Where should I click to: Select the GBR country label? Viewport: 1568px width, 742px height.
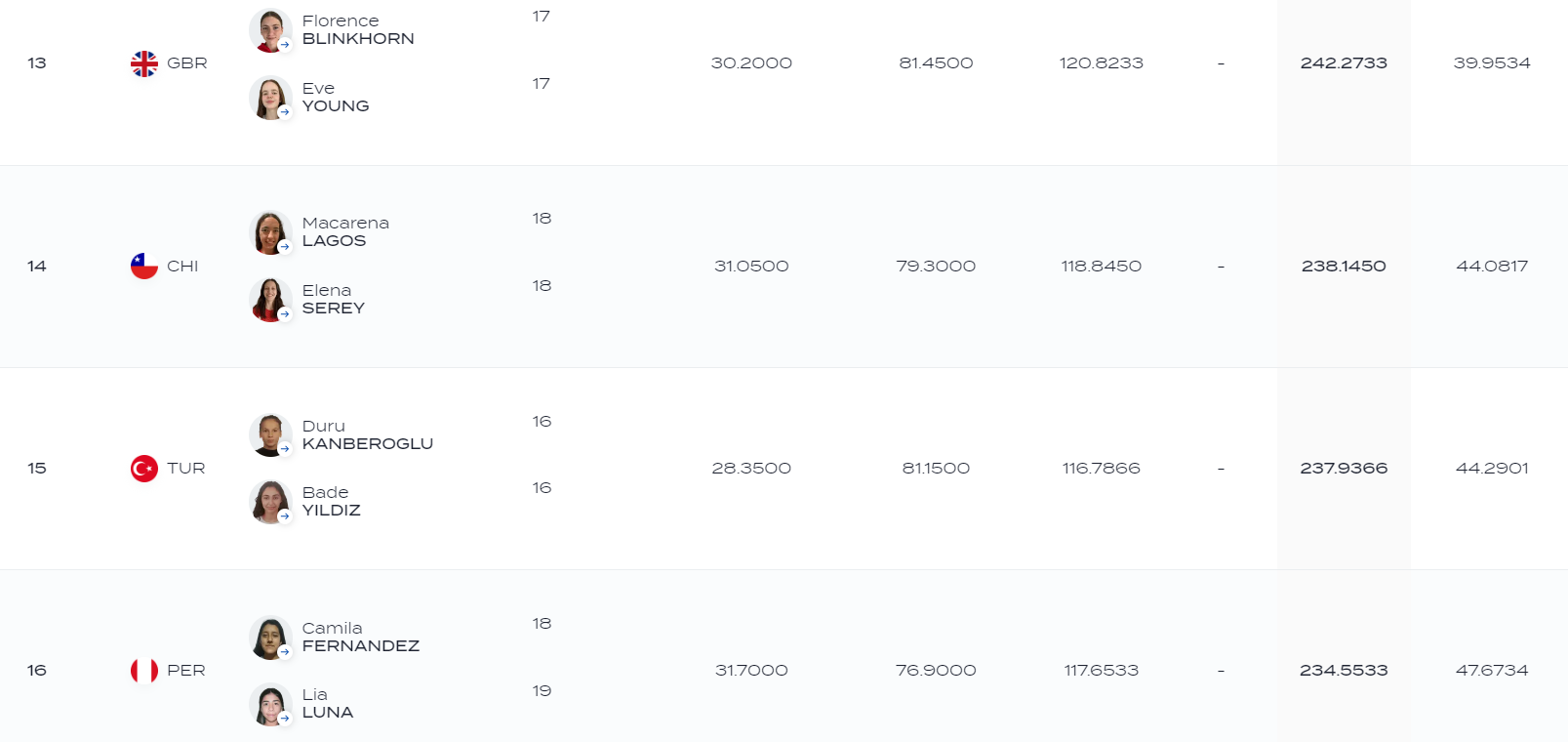(x=187, y=63)
